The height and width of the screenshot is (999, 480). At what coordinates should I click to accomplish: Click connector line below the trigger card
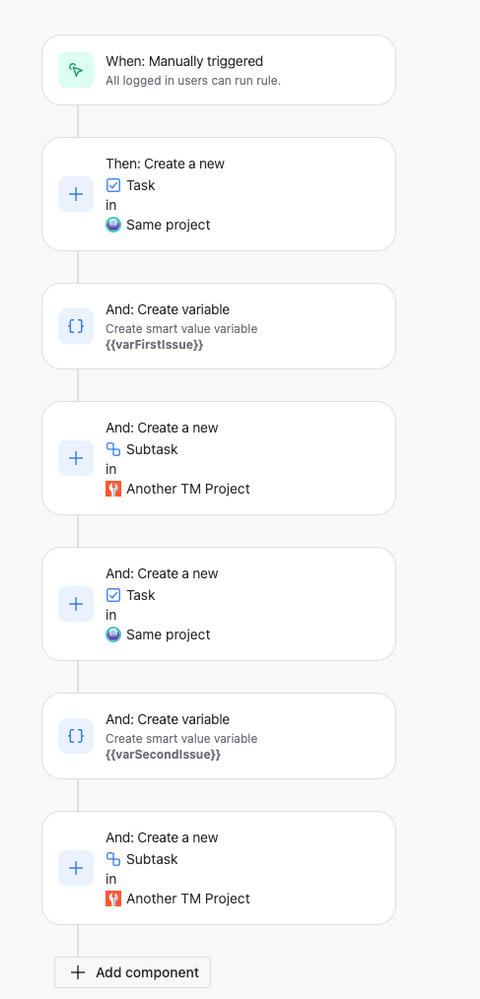[x=78, y=121]
